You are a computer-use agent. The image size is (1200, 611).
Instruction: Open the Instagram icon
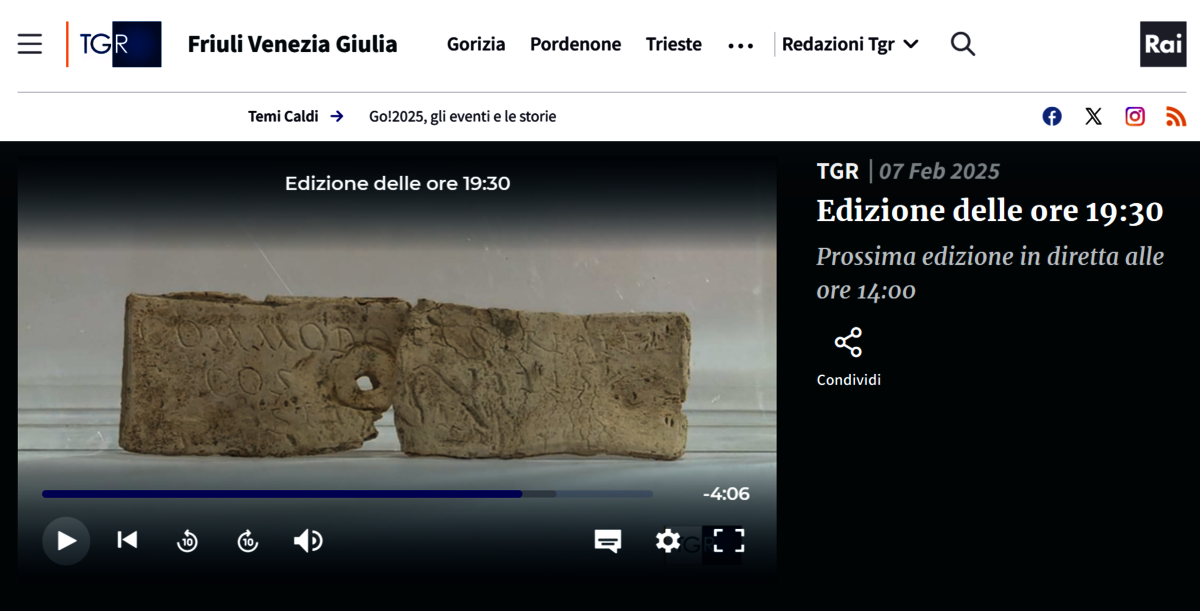[1135, 116]
